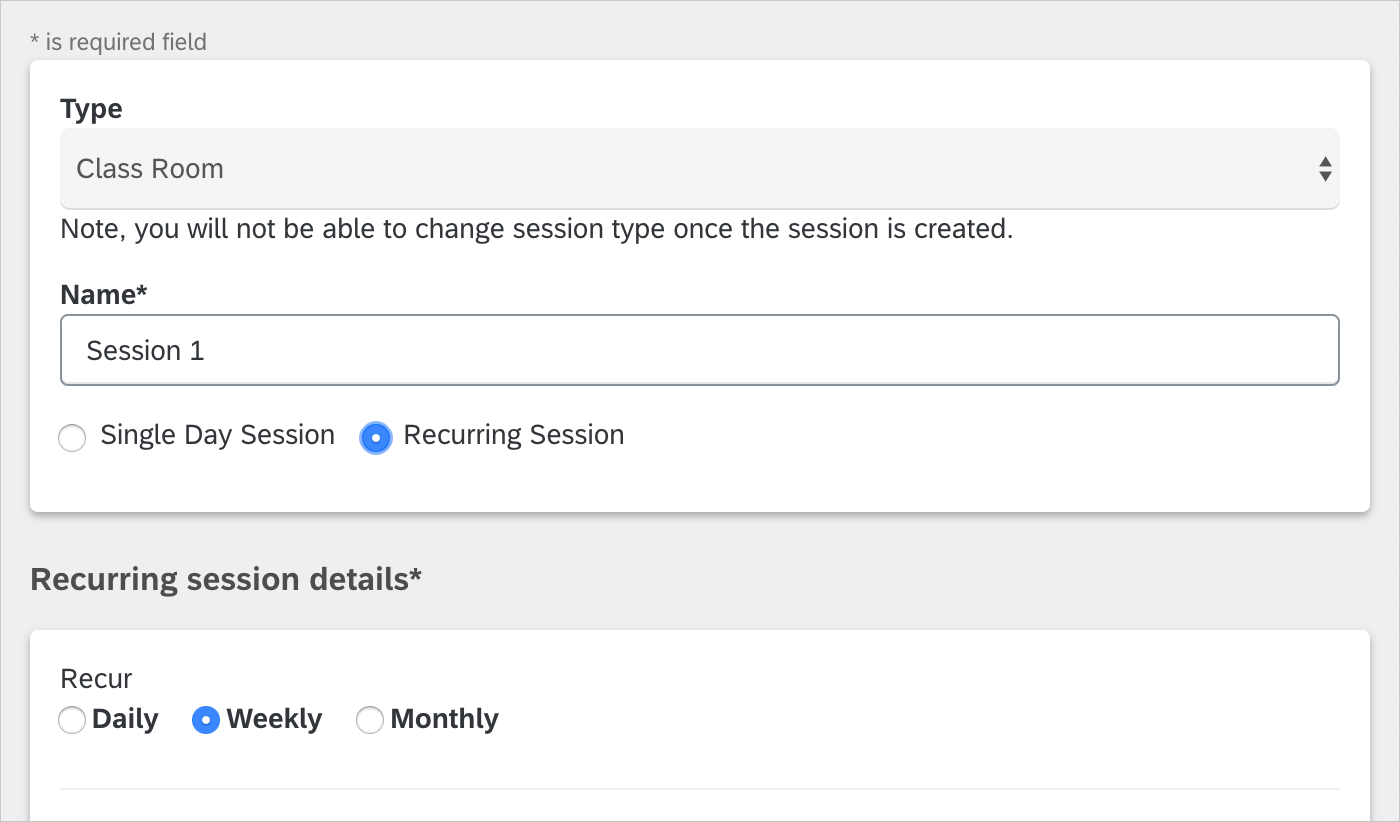Open the Type dropdown showing Class Room
Screen dimensions: 1400x822
click(700, 168)
